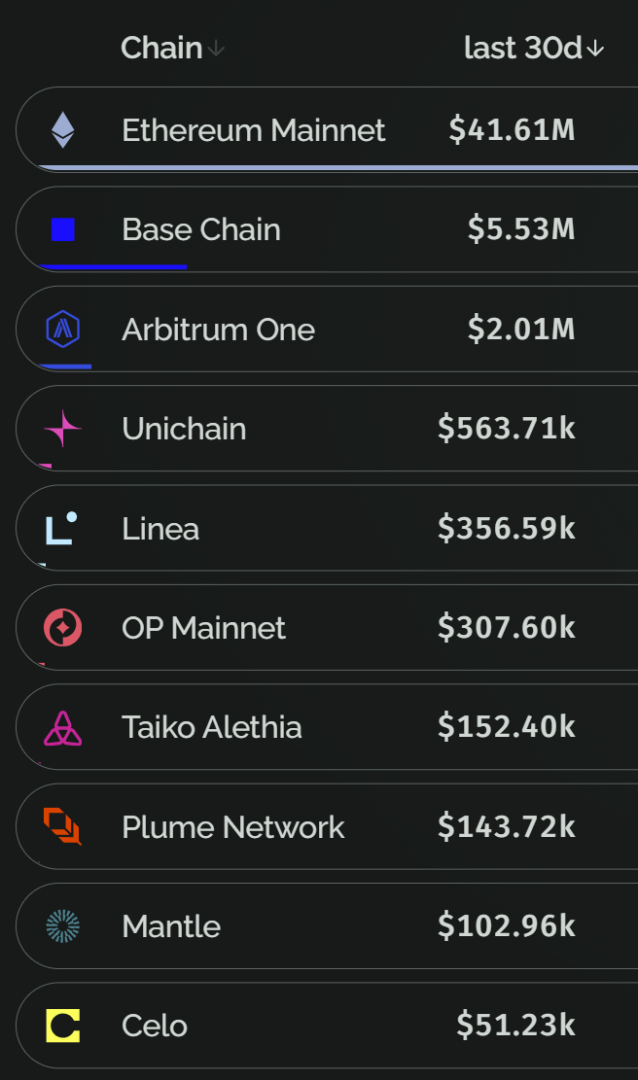Viewport: 638px width, 1080px height.
Task: Open the Celo chain row
Action: tap(327, 1026)
